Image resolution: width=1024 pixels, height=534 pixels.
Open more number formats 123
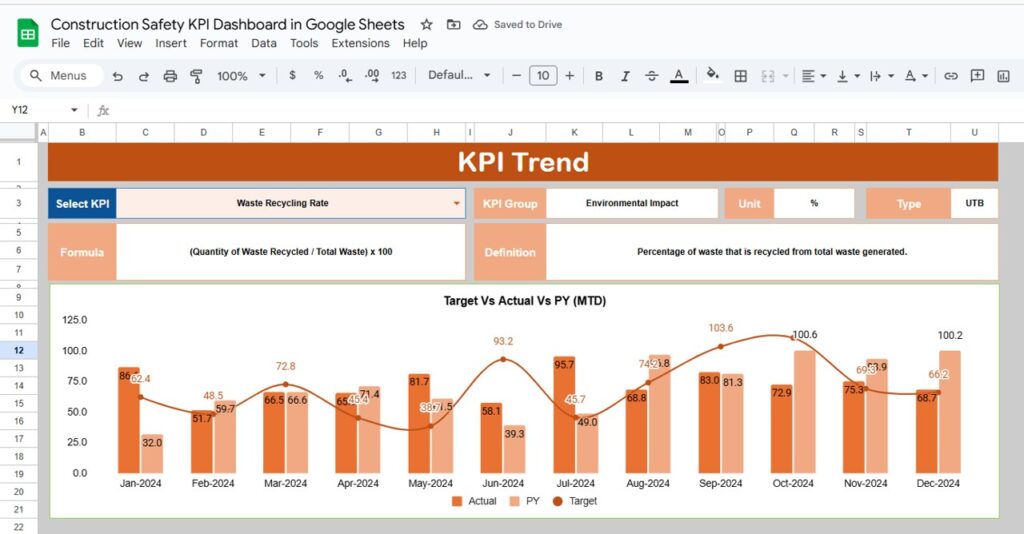pyautogui.click(x=398, y=75)
